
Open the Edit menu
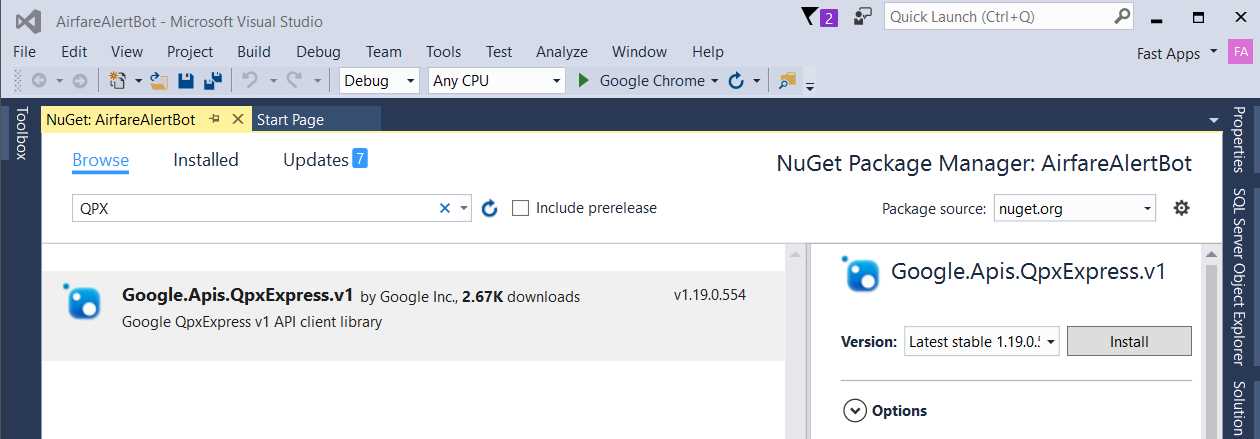pos(74,51)
